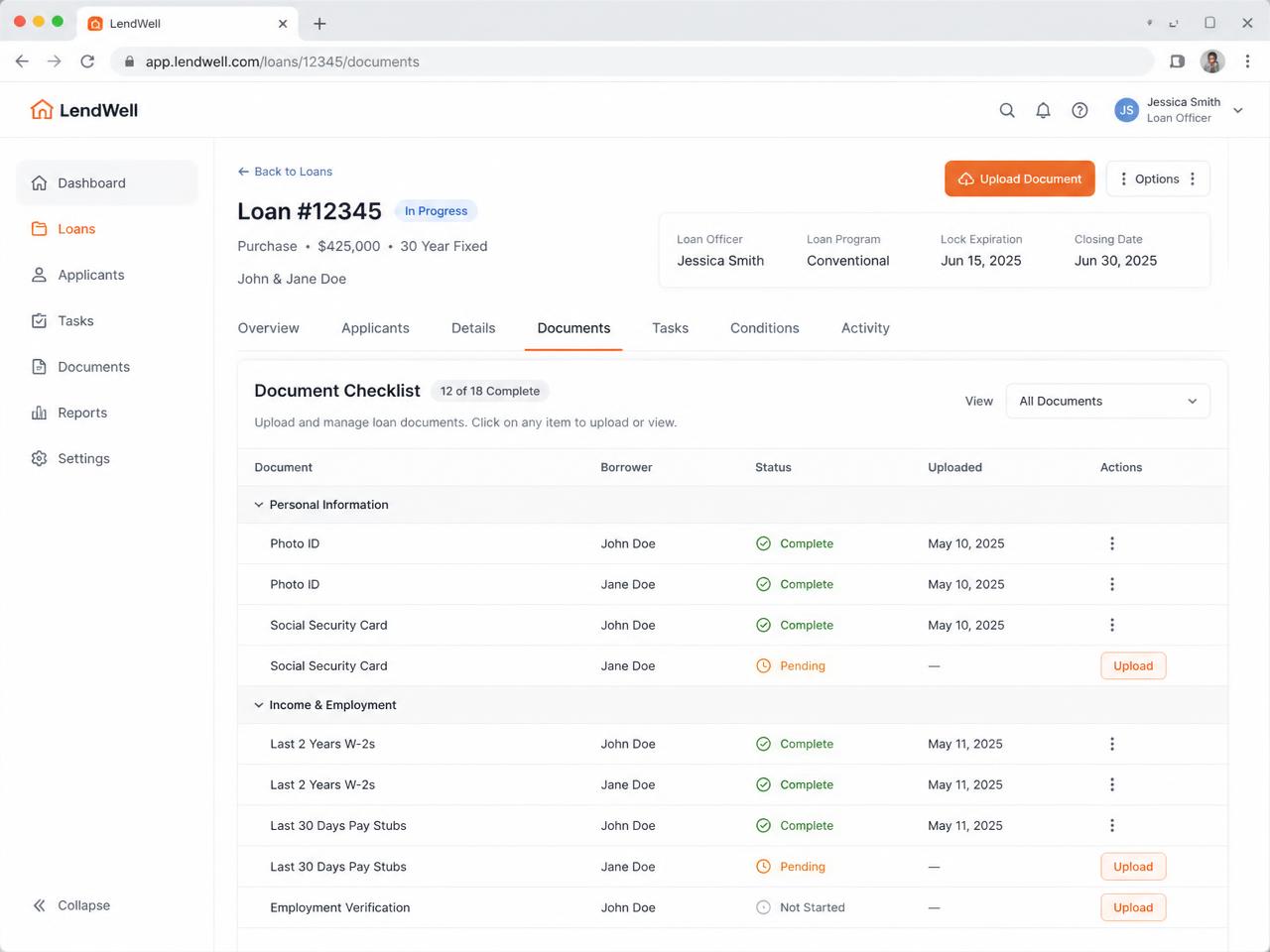Viewport: 1270px width, 952px height.
Task: Click the Employment Verification row name
Action: (x=339, y=907)
